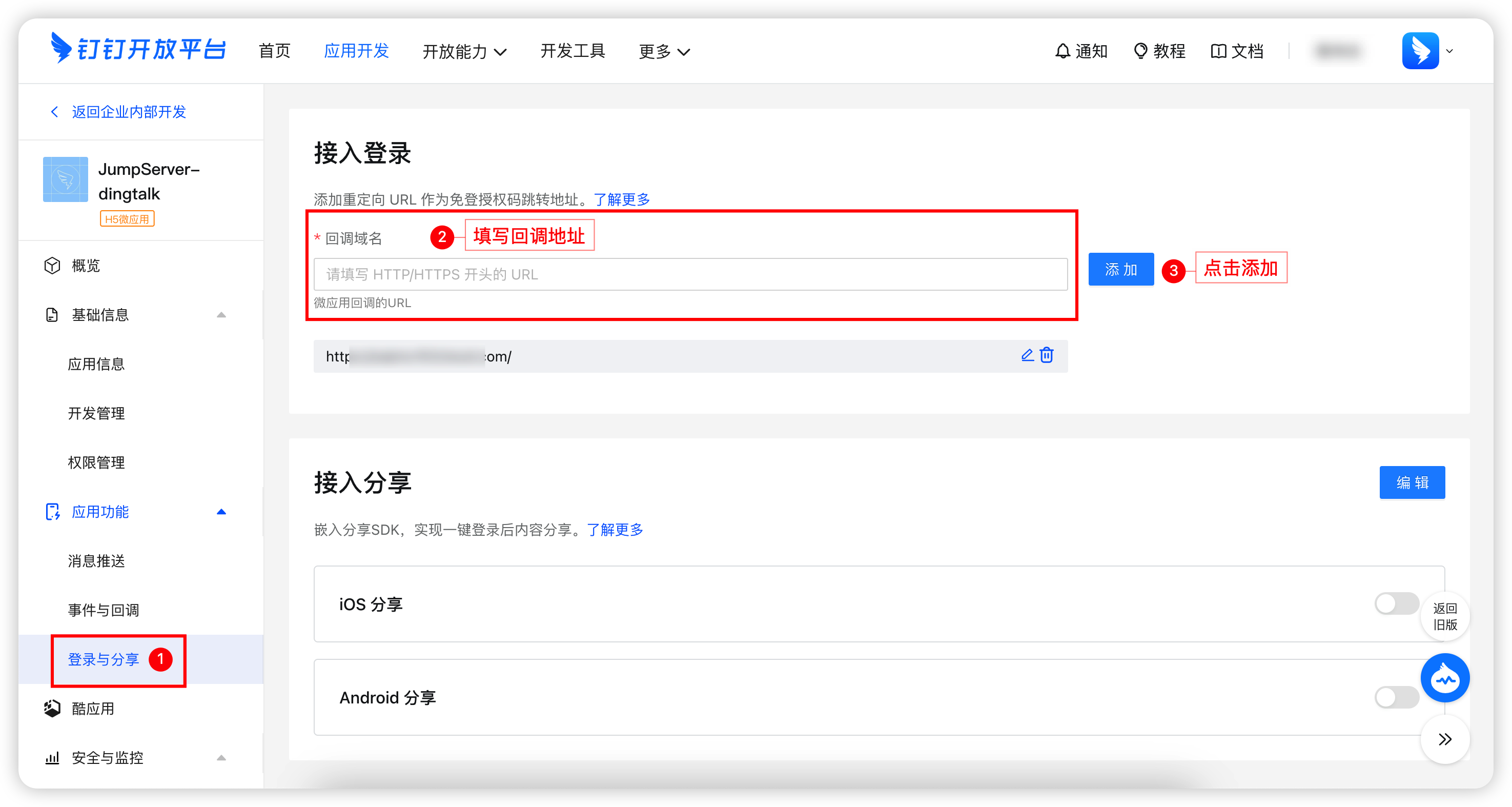Image resolution: width=1512 pixels, height=807 pixels.
Task: Collapse the 安全与监控 section arrow
Action: pos(221,758)
